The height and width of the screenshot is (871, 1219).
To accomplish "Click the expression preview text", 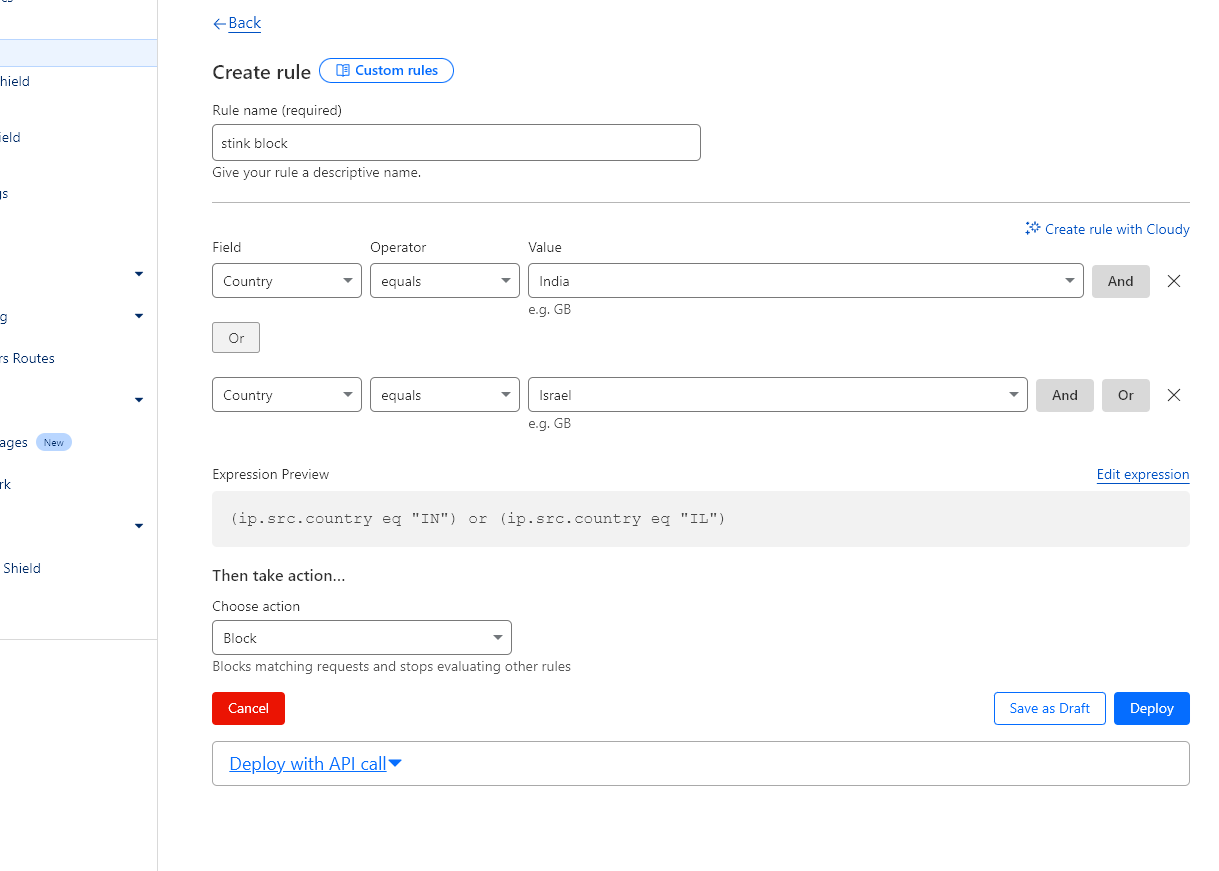I will (478, 519).
